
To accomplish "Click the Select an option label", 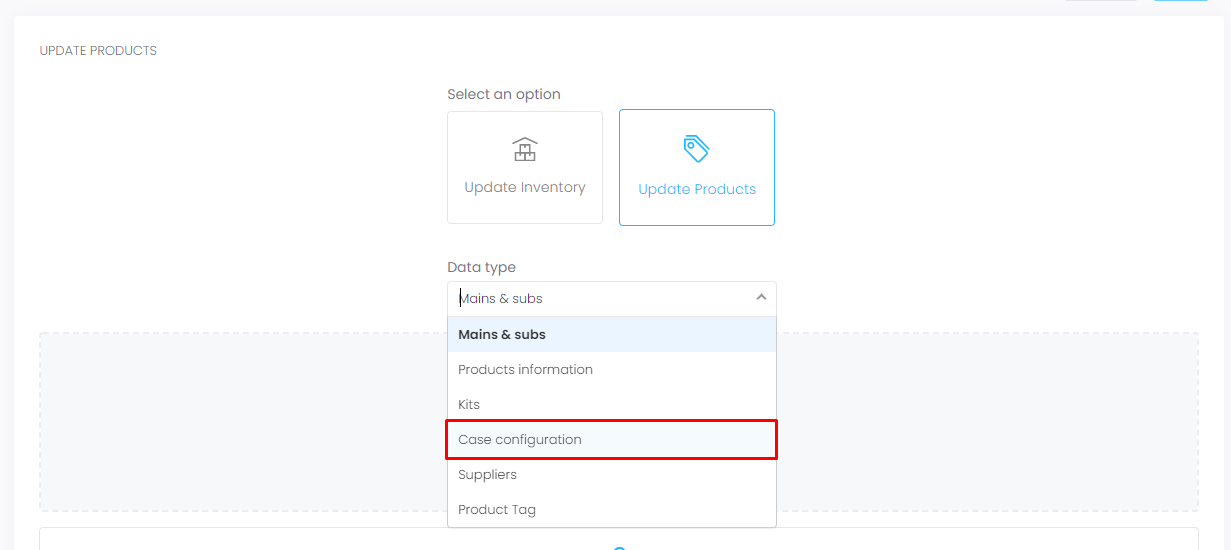I will [x=504, y=94].
